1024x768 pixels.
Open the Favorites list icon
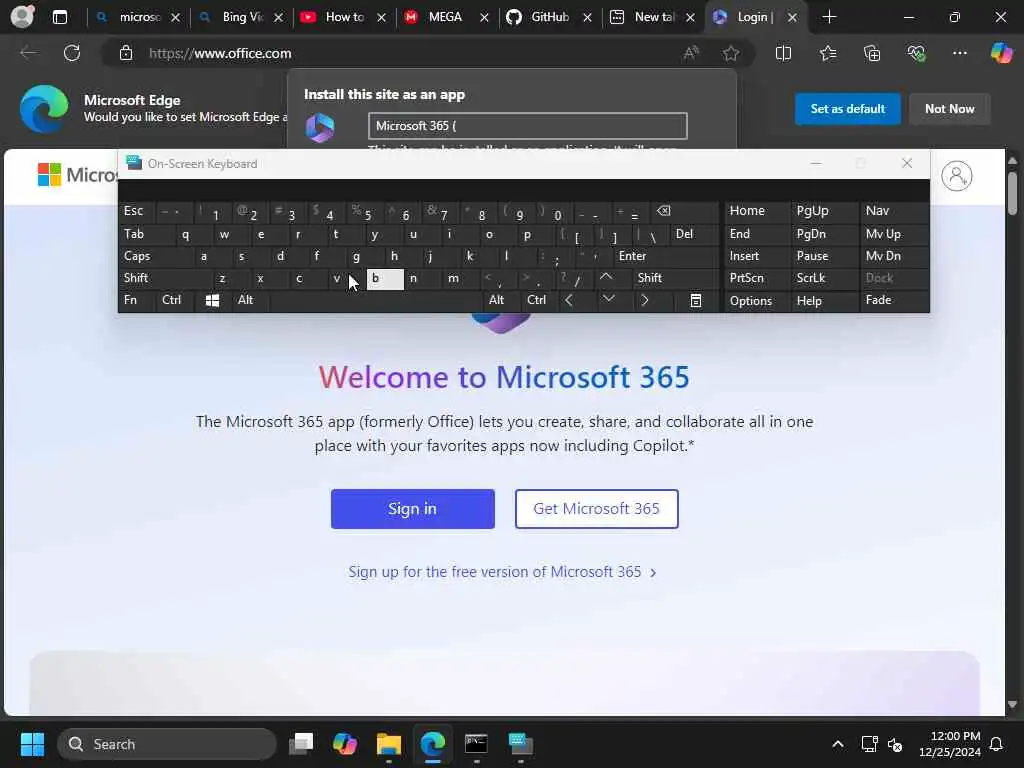(x=827, y=53)
